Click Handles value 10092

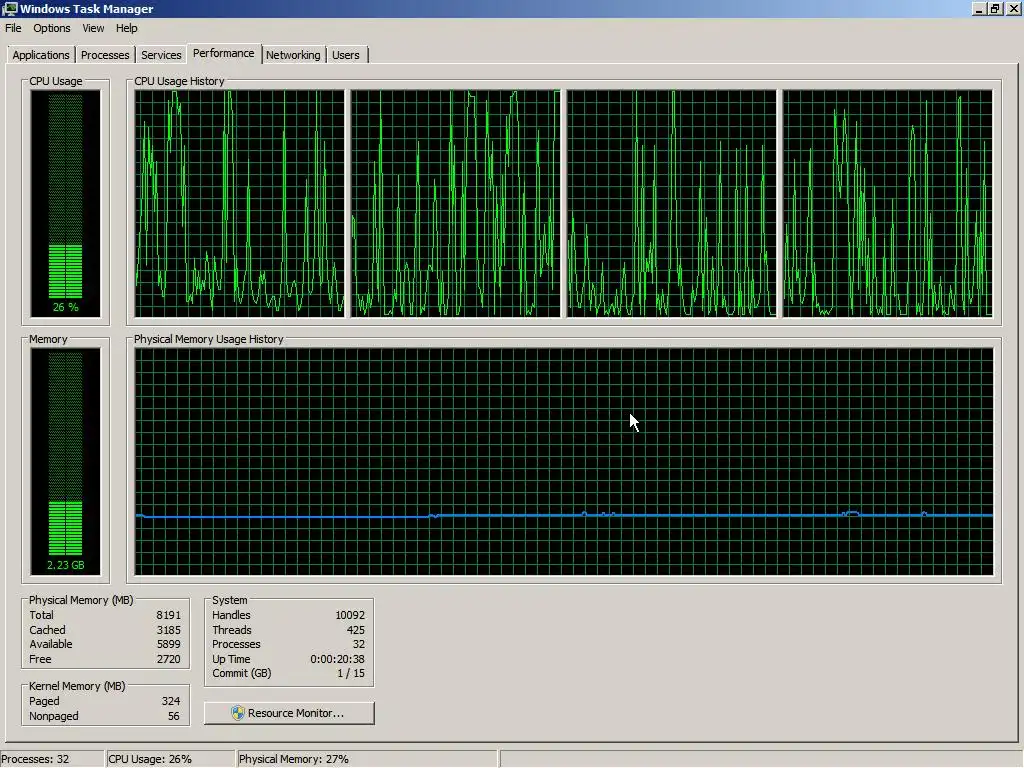coord(350,615)
